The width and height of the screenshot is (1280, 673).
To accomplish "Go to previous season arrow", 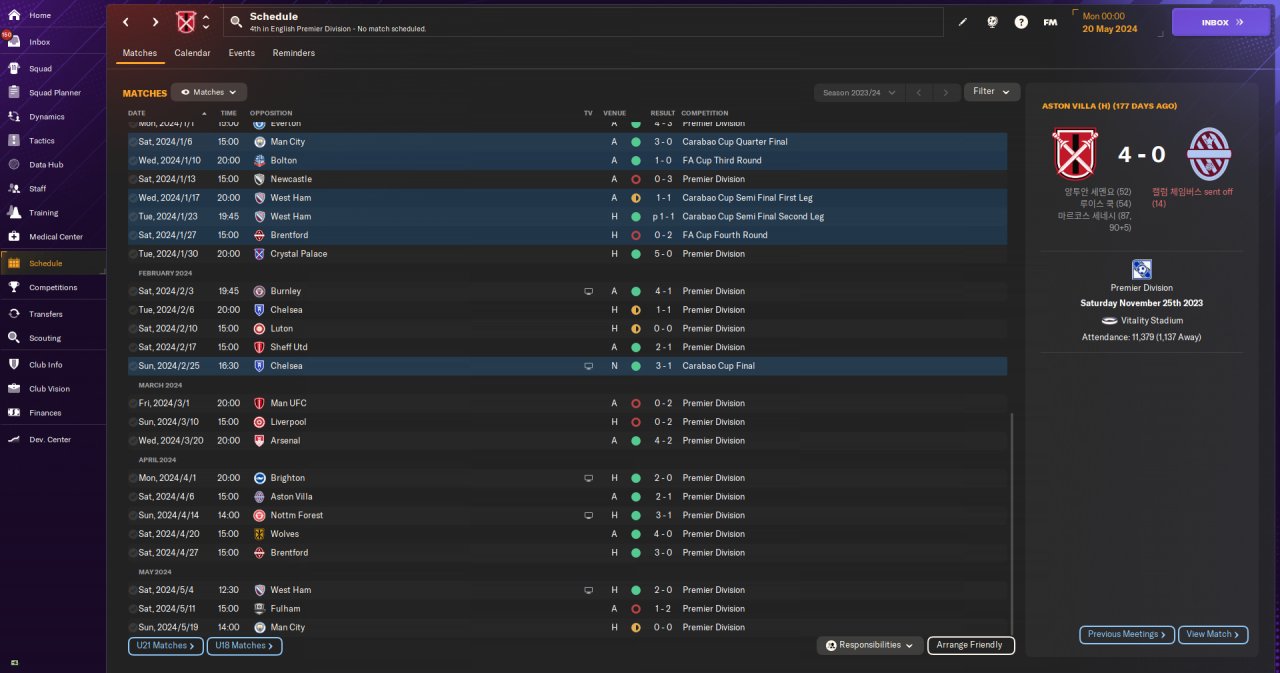I will click(919, 93).
